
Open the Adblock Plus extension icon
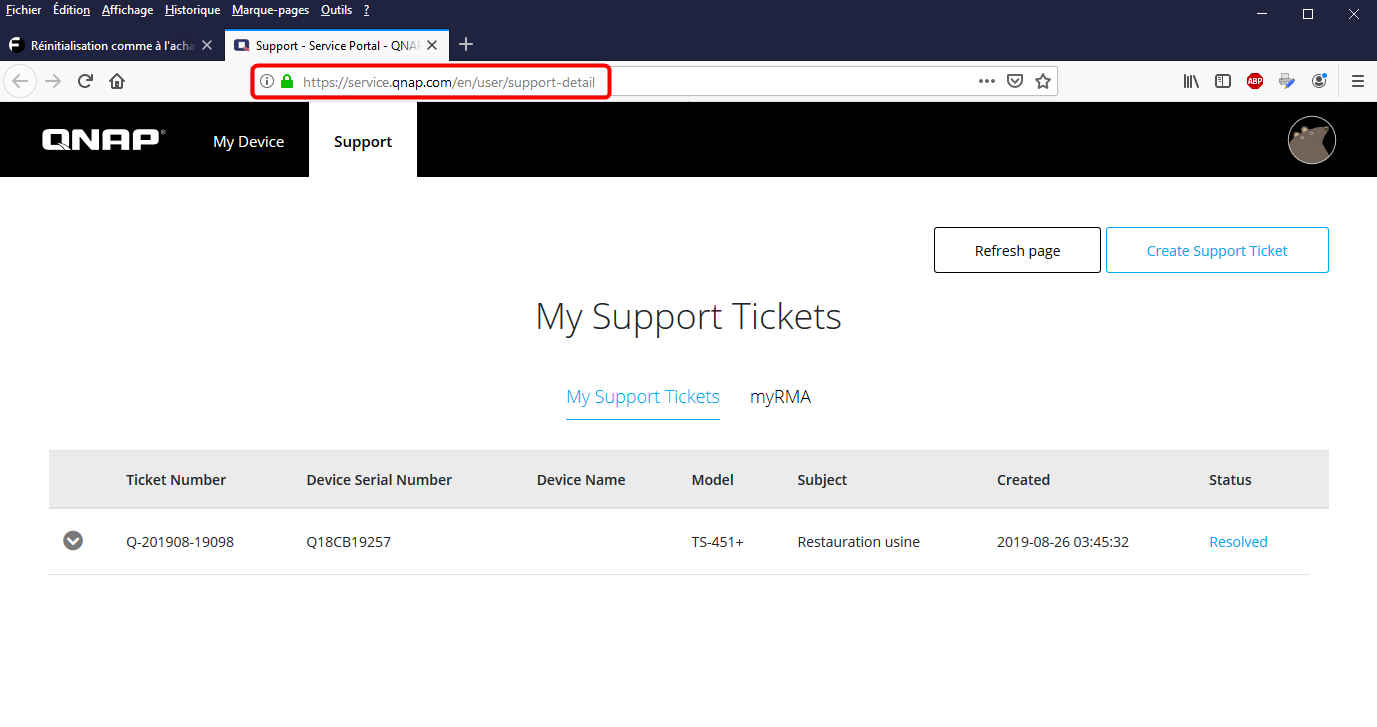click(1255, 81)
